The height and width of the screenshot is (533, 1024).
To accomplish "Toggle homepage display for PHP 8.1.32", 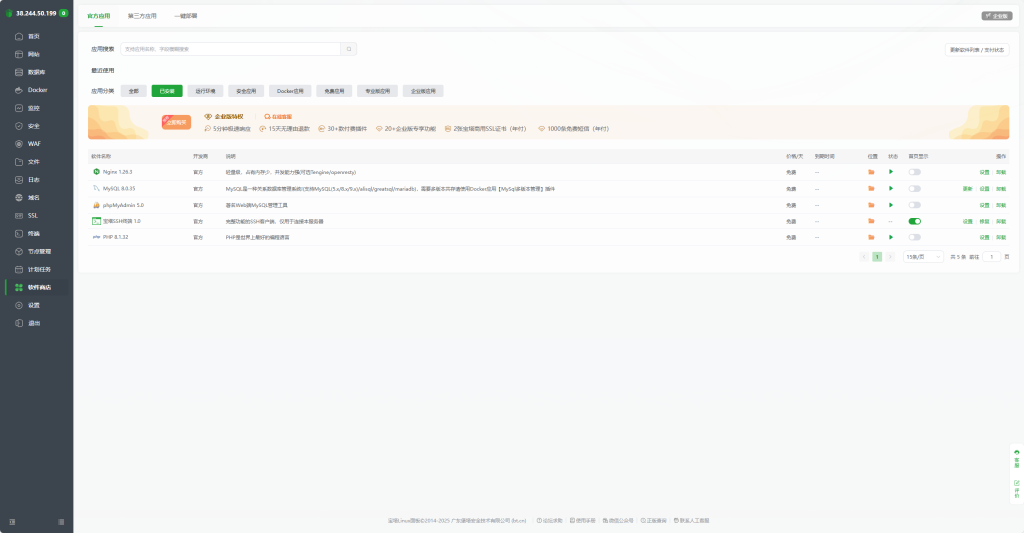I will click(x=914, y=237).
